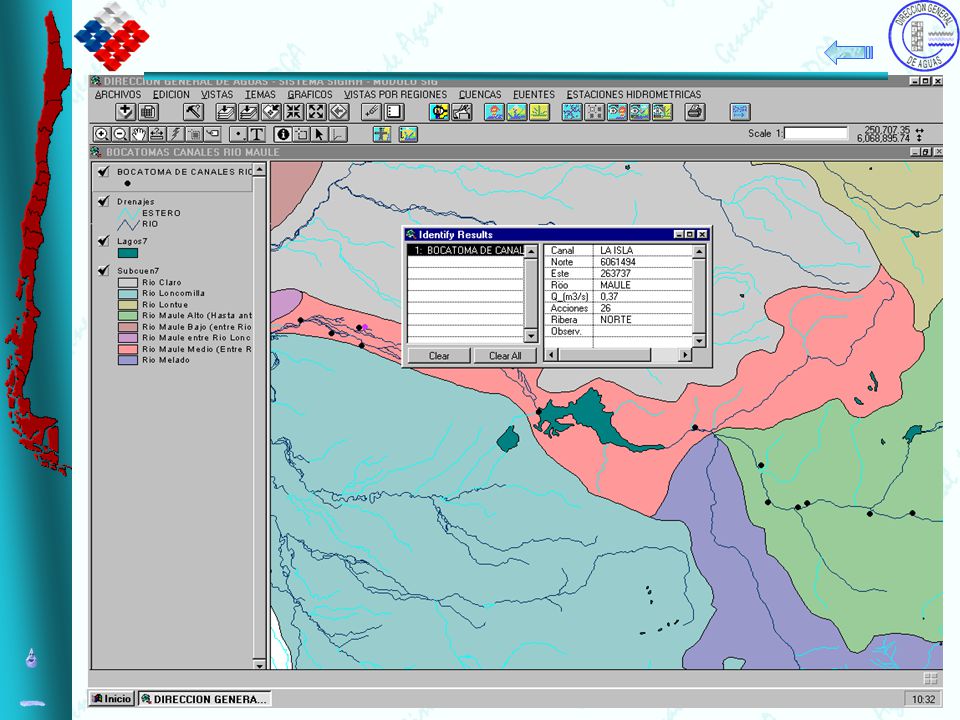Click the 'NORTE' Ribera value

pos(615,320)
